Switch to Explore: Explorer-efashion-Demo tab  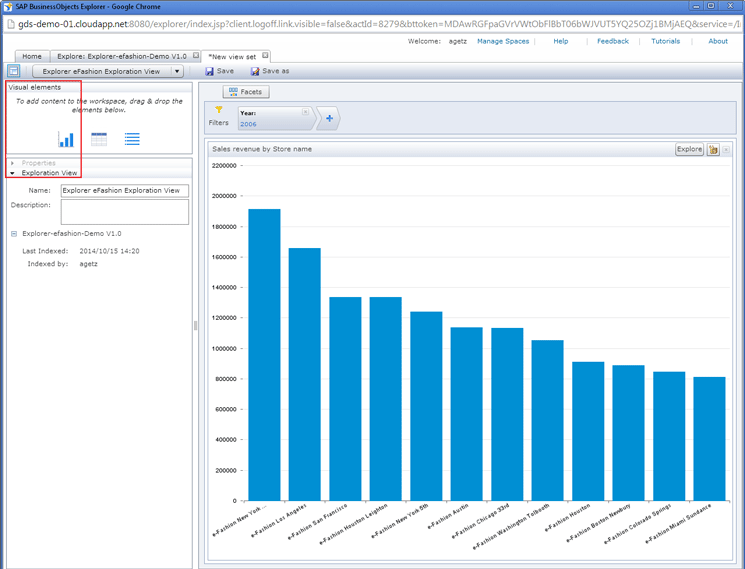coord(121,56)
